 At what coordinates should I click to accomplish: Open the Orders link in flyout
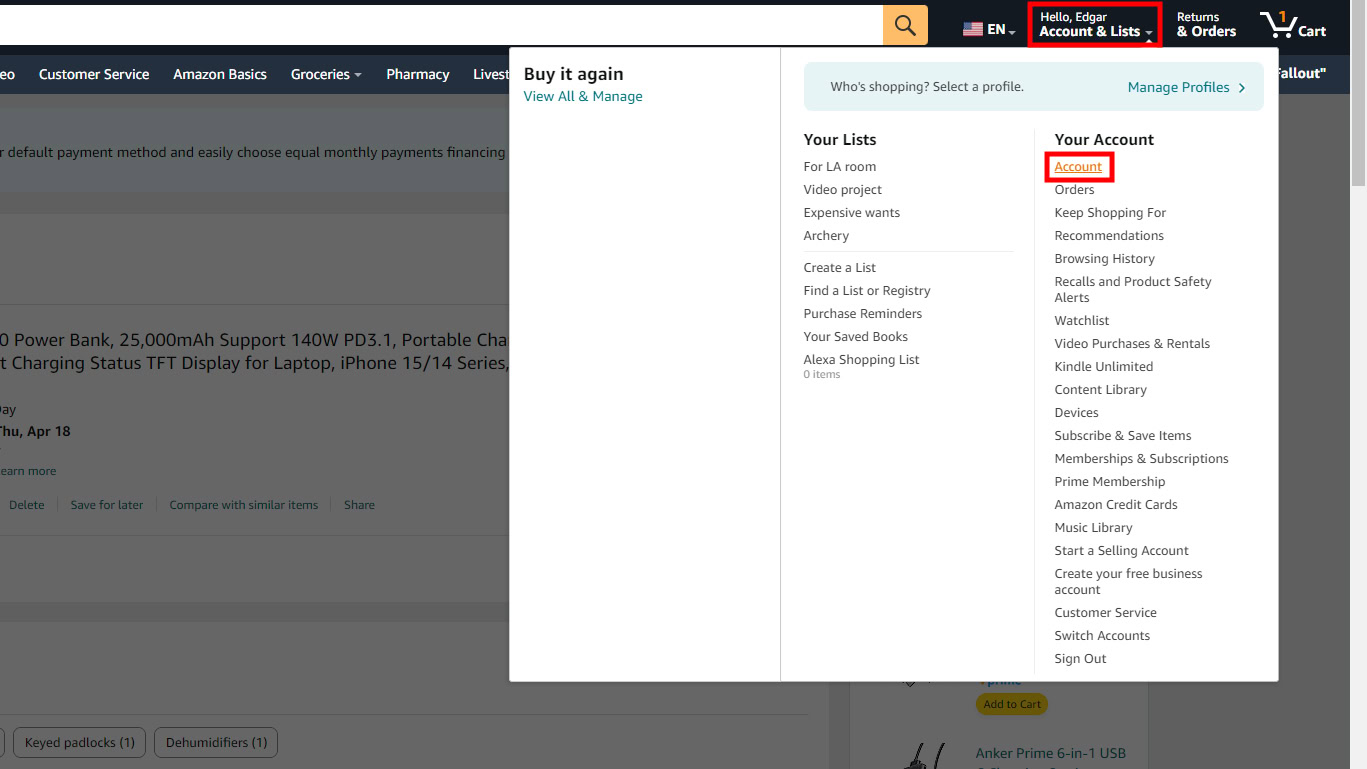point(1074,190)
